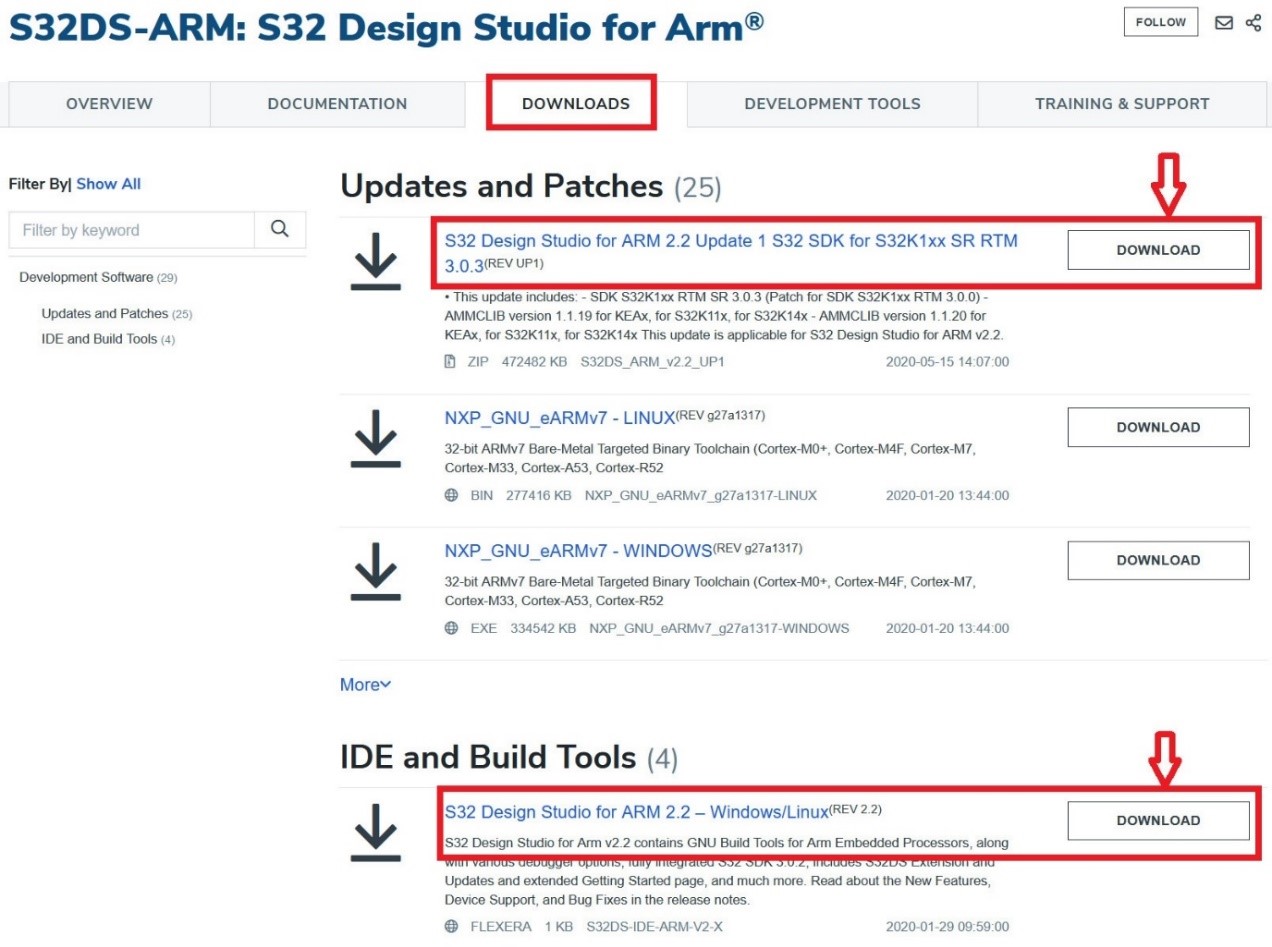1272x947 pixels.
Task: Click the share icon at top right
Action: pos(1253,22)
